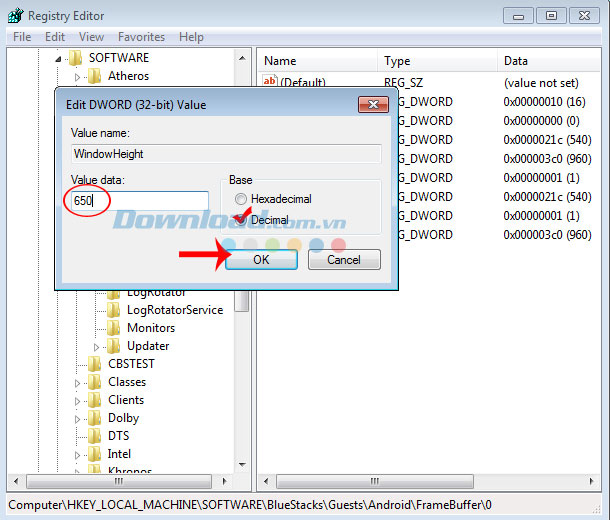This screenshot has height=520, width=610.
Task: Open the View menu
Action: tap(91, 37)
